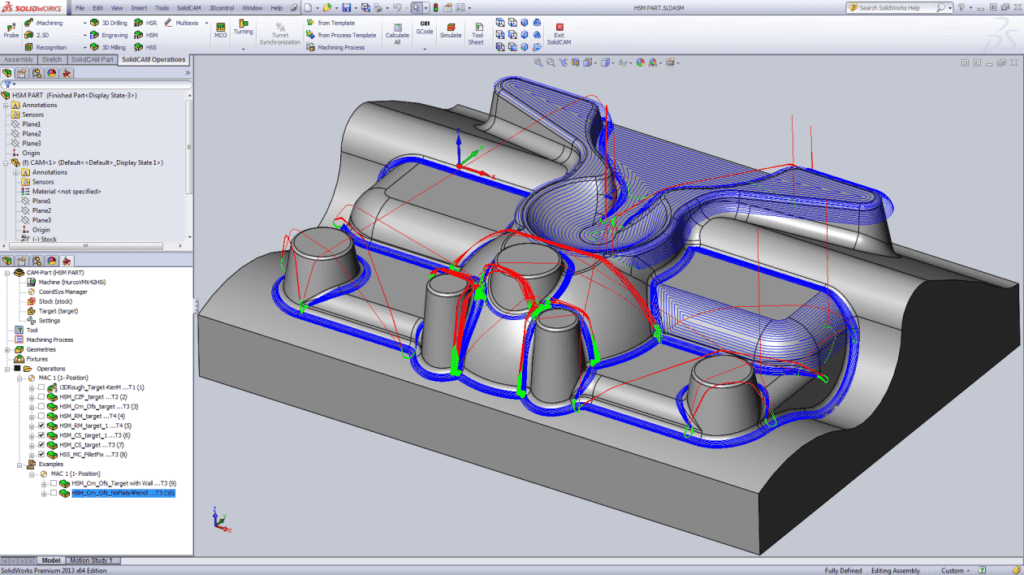The height and width of the screenshot is (575, 1024).
Task: Select the Probe tool icon
Action: pos(11,28)
